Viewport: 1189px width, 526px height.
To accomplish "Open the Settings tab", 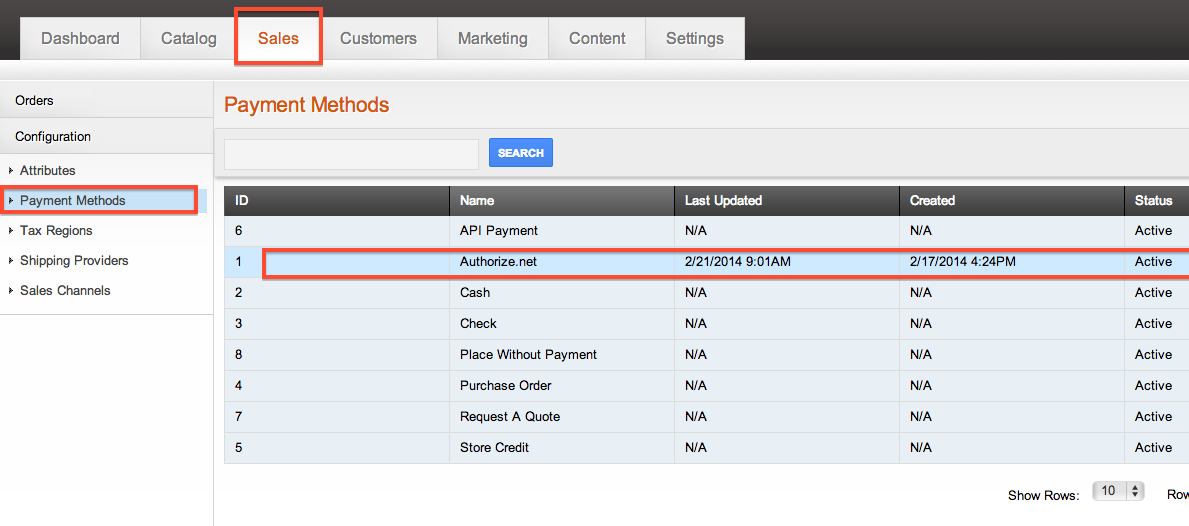I will [x=695, y=38].
